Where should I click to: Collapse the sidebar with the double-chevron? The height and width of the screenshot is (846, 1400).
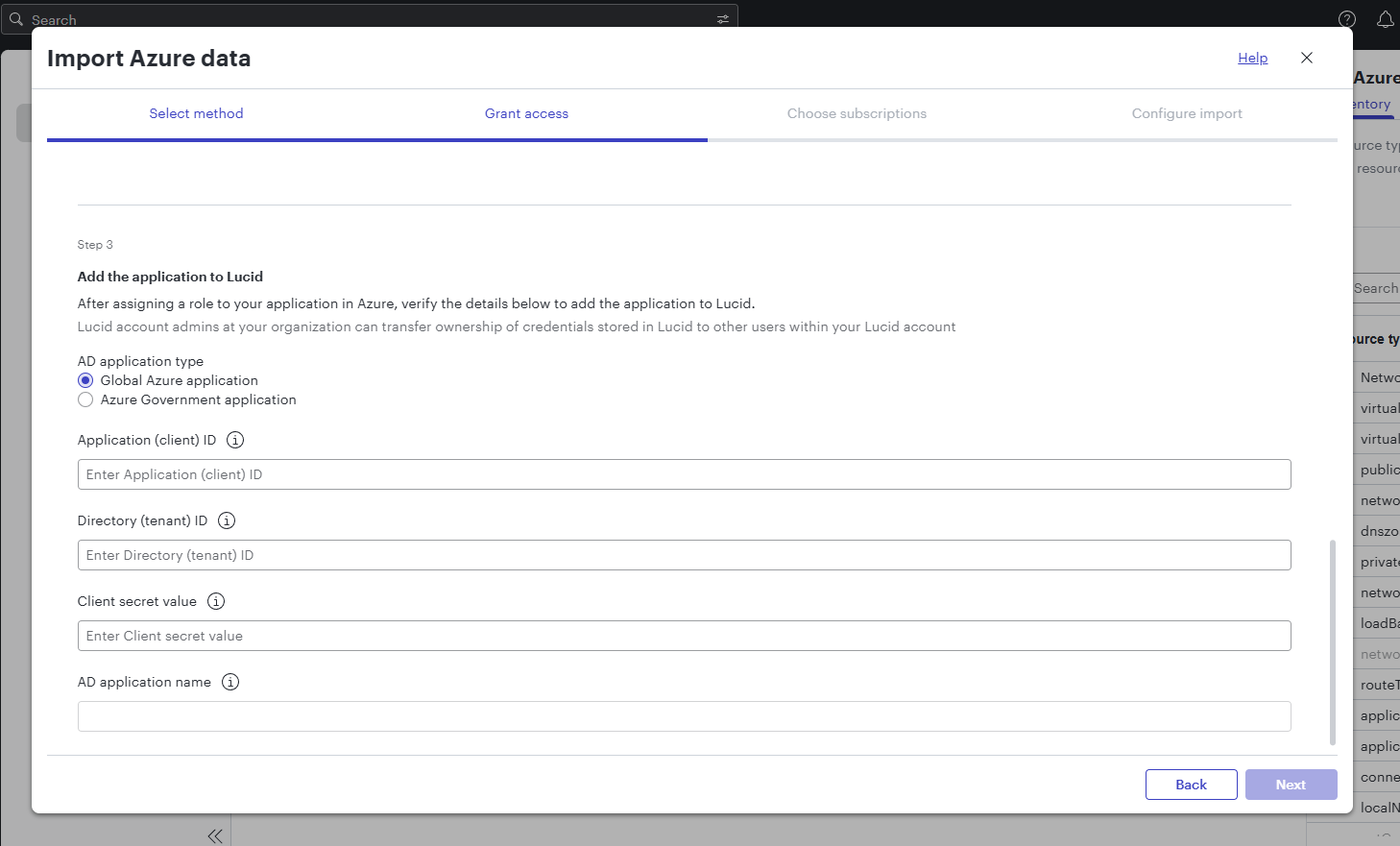pyautogui.click(x=215, y=835)
